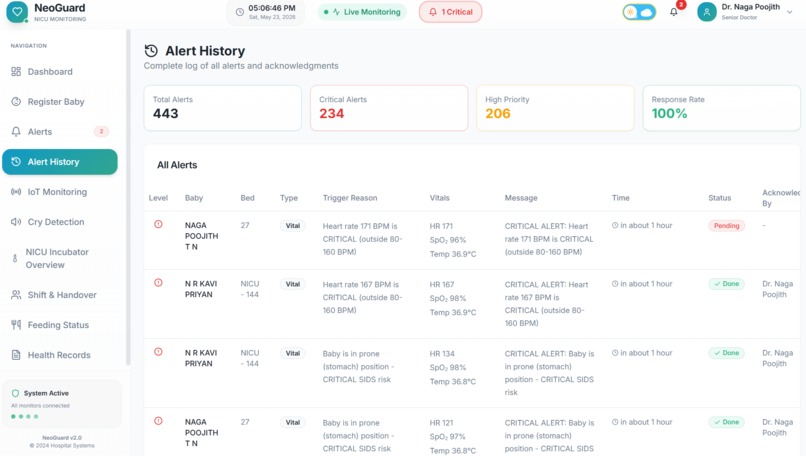The height and width of the screenshot is (456, 806).
Task: Click the sidebar vertical scrollbar
Action: [128, 198]
